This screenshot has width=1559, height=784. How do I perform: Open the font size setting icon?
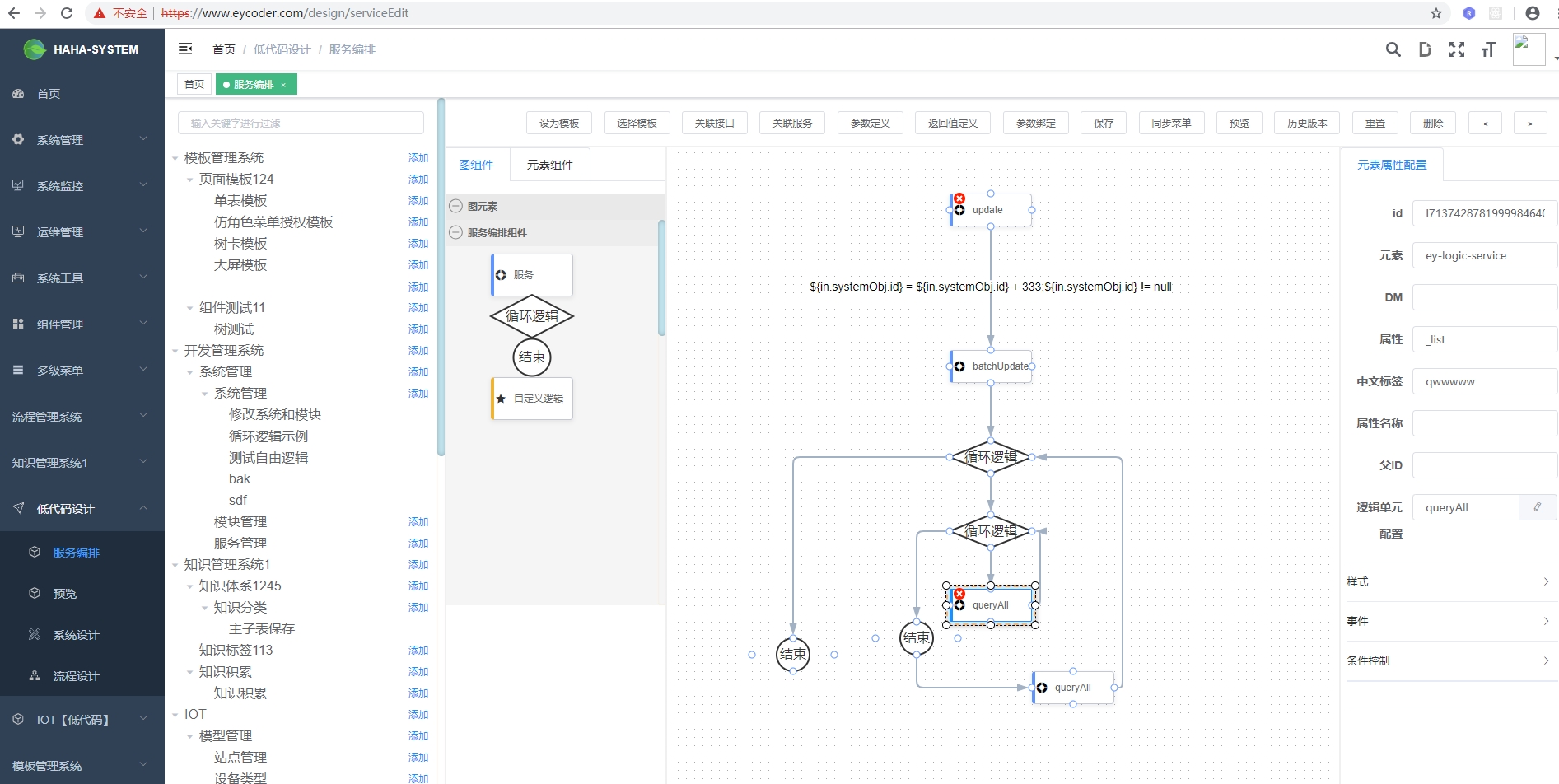point(1488,49)
